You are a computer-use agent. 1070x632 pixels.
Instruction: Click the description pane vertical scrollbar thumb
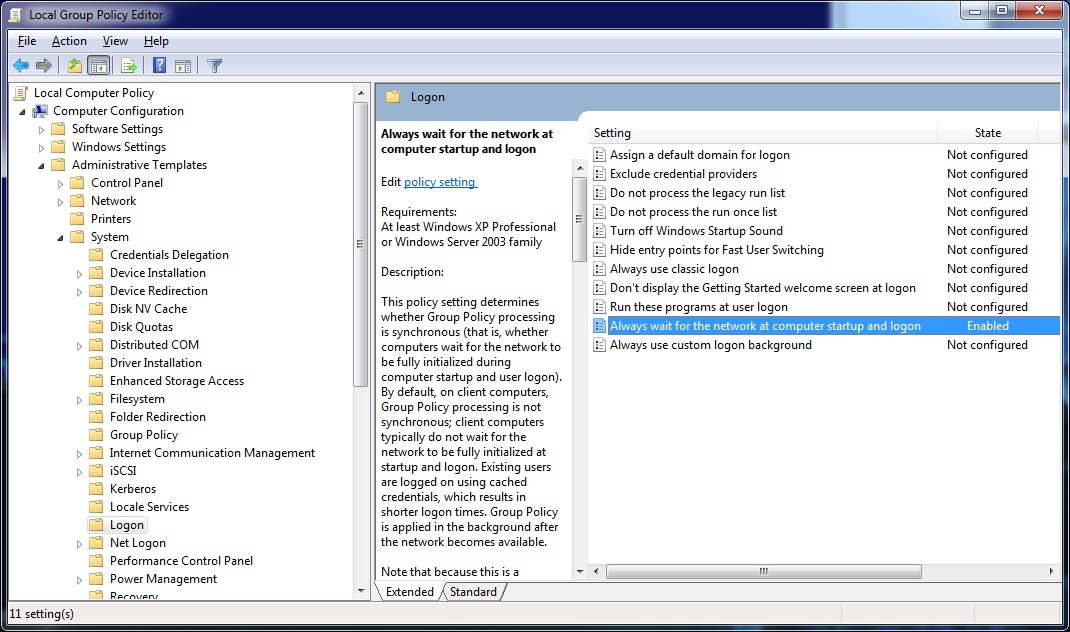point(579,219)
